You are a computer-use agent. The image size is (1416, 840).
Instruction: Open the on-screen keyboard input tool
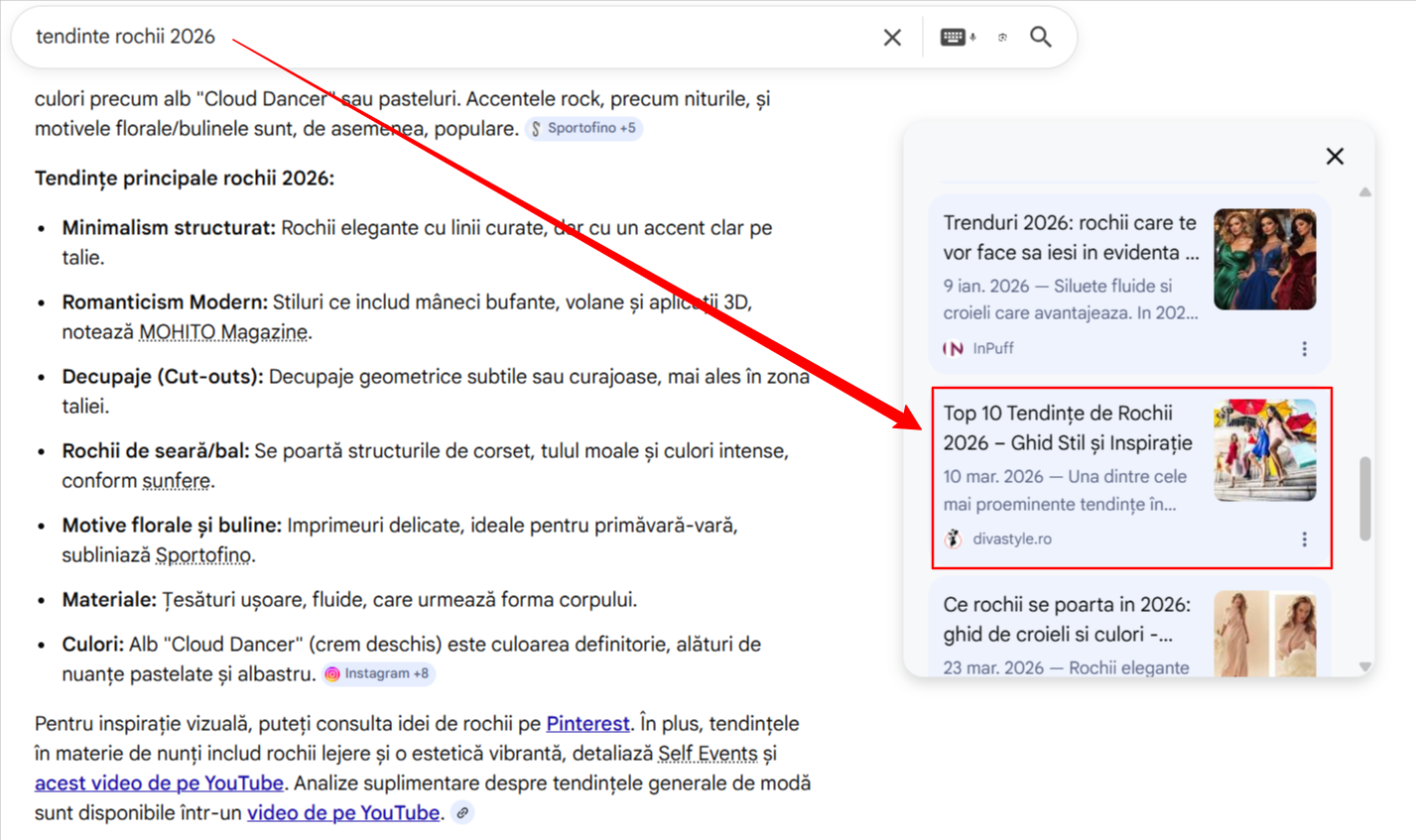[x=953, y=38]
